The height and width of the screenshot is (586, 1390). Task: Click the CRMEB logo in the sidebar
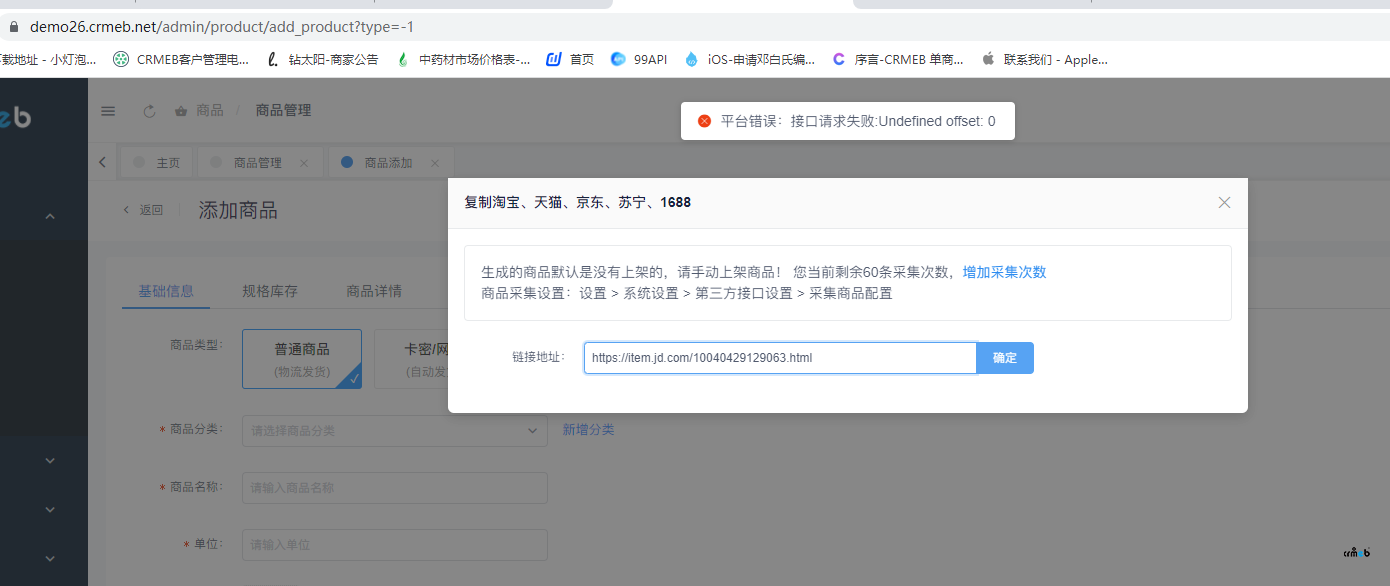16,117
